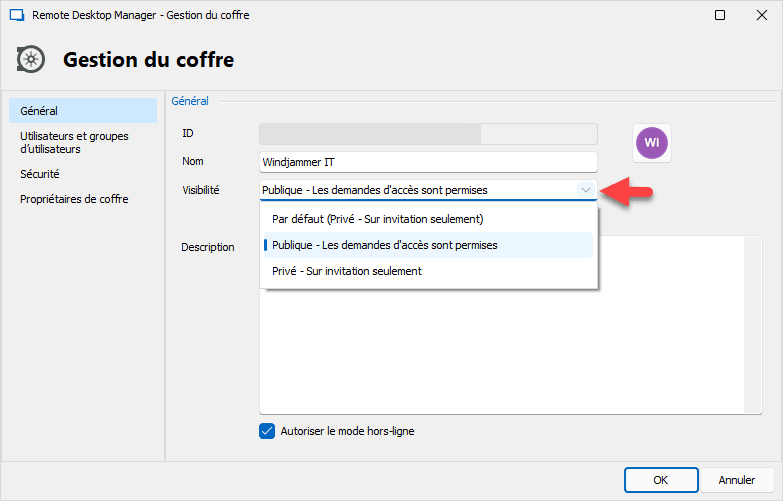
Task: Click the greyed-out ID field
Action: coord(427,134)
